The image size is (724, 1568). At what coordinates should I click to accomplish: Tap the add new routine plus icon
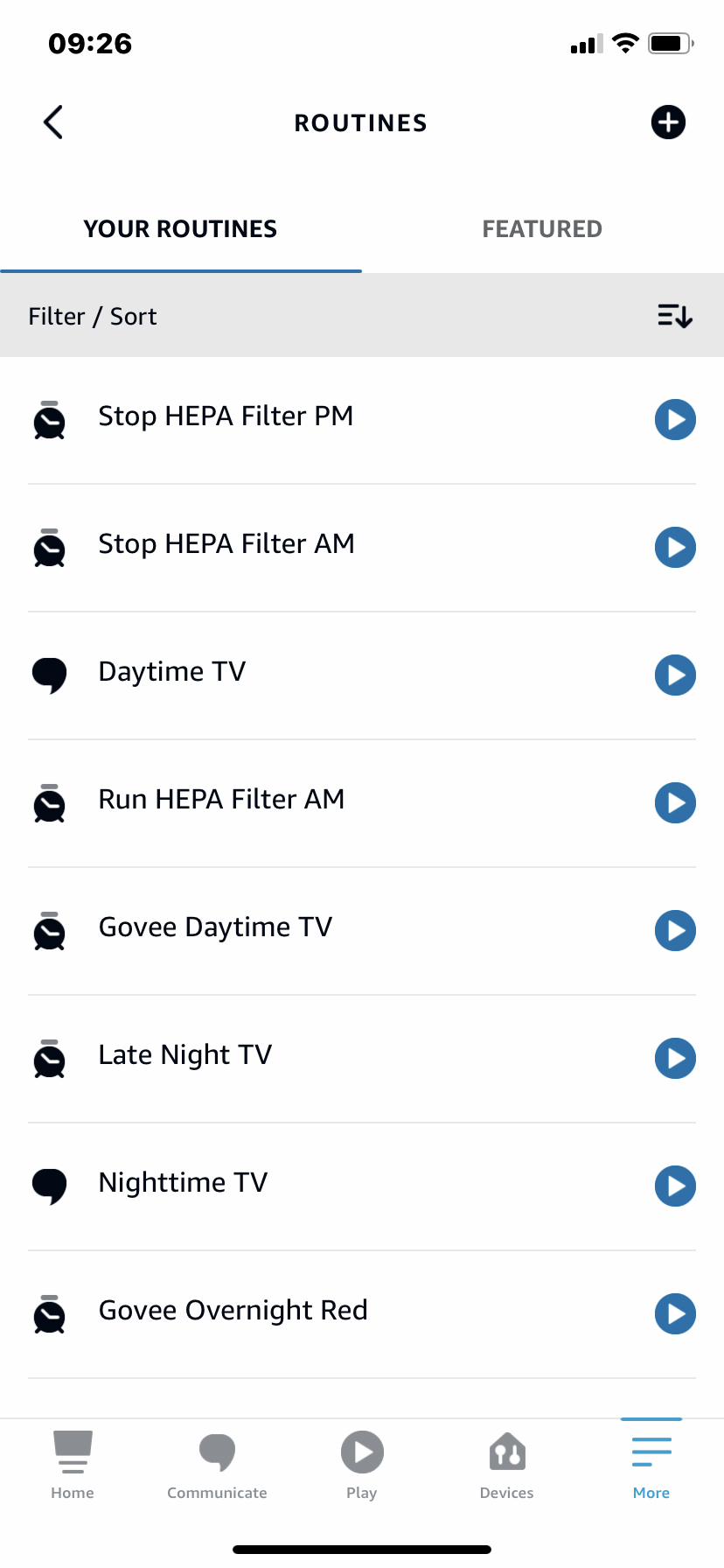coord(668,122)
